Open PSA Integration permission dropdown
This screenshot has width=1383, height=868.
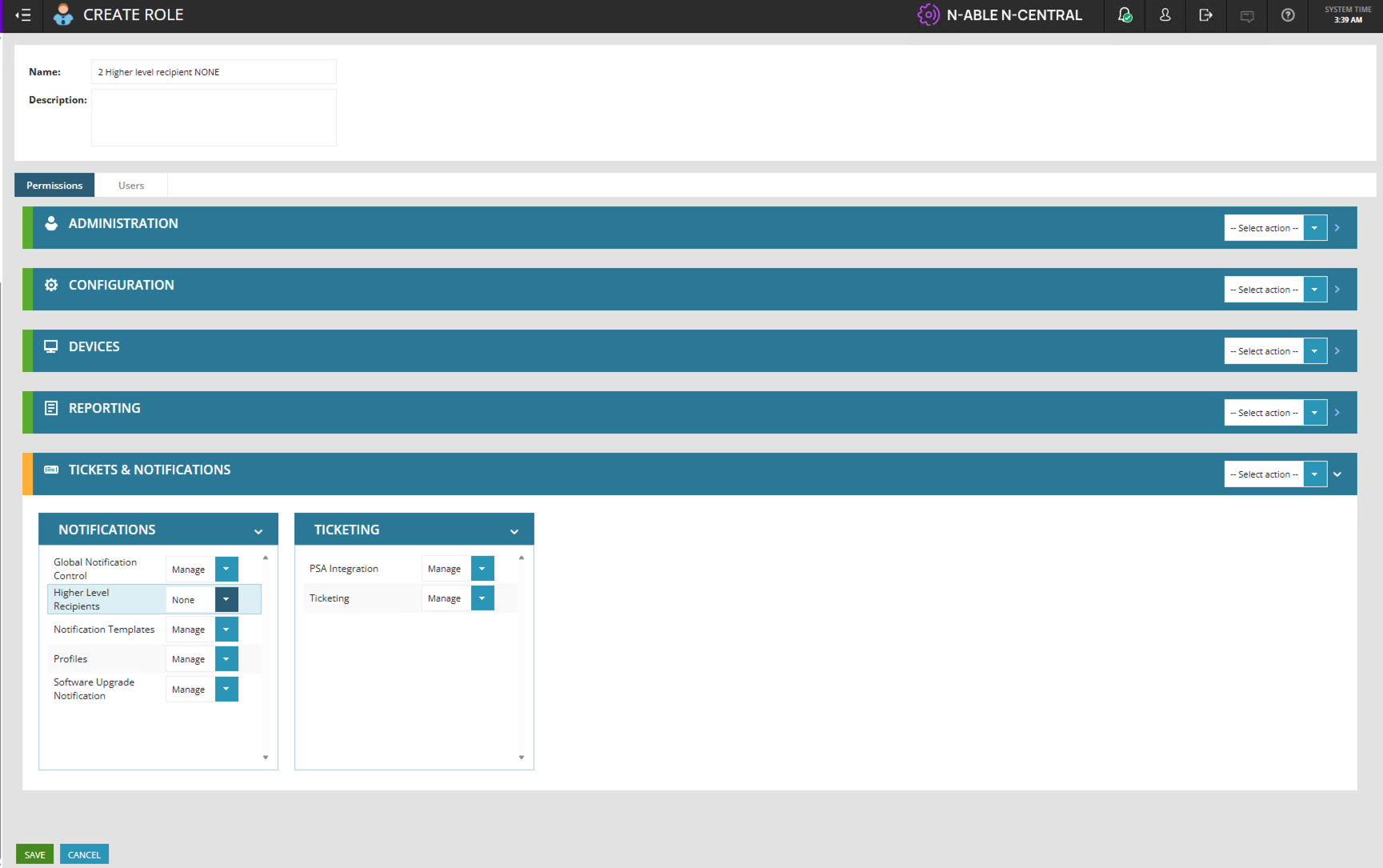pyautogui.click(x=482, y=569)
